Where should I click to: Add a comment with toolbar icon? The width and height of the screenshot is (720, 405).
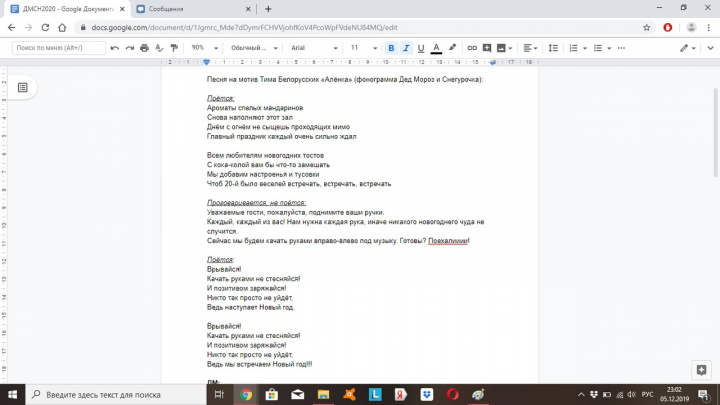coord(487,48)
